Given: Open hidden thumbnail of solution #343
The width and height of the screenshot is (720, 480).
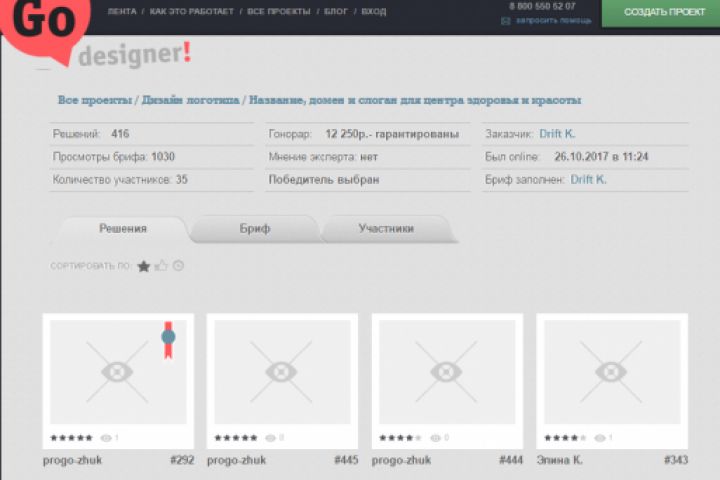Looking at the screenshot, I should (x=612, y=372).
